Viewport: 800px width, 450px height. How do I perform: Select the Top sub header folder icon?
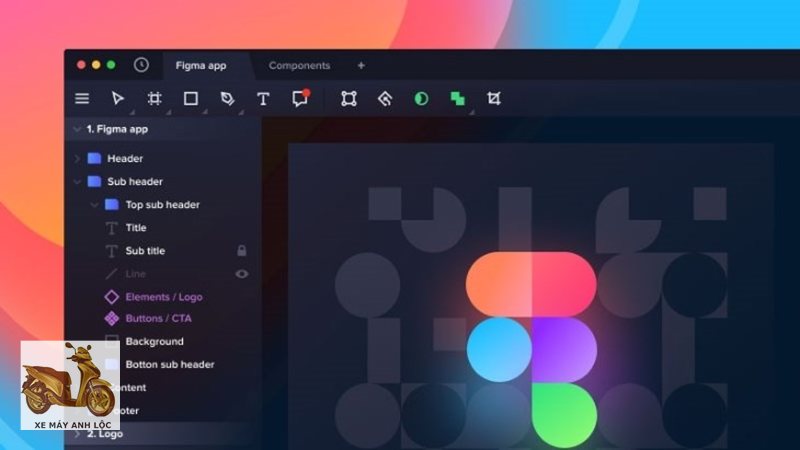pyautogui.click(x=112, y=205)
